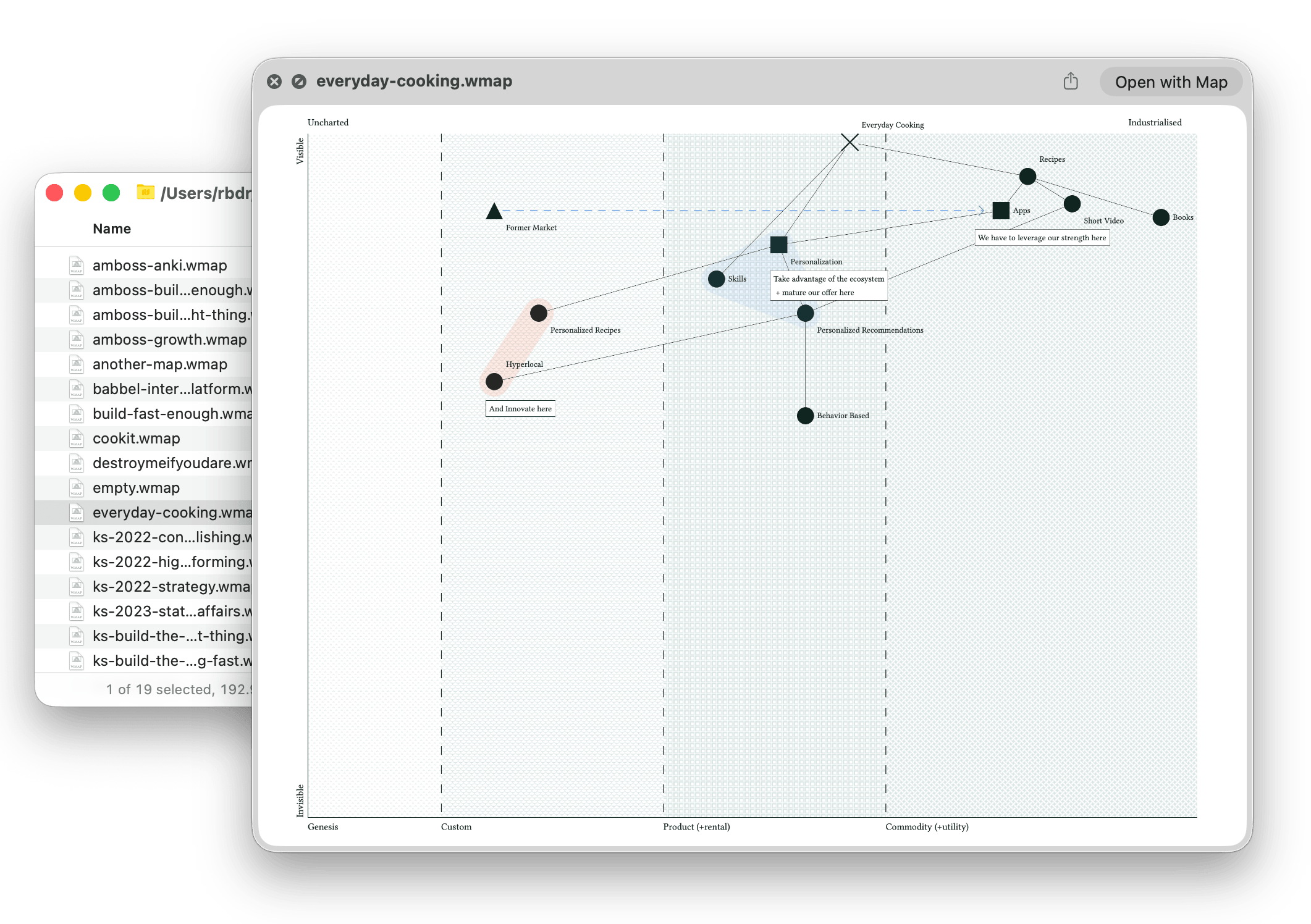Viewport: 1311px width, 924px height.
Task: Click the Apps square node
Action: [x=1001, y=211]
